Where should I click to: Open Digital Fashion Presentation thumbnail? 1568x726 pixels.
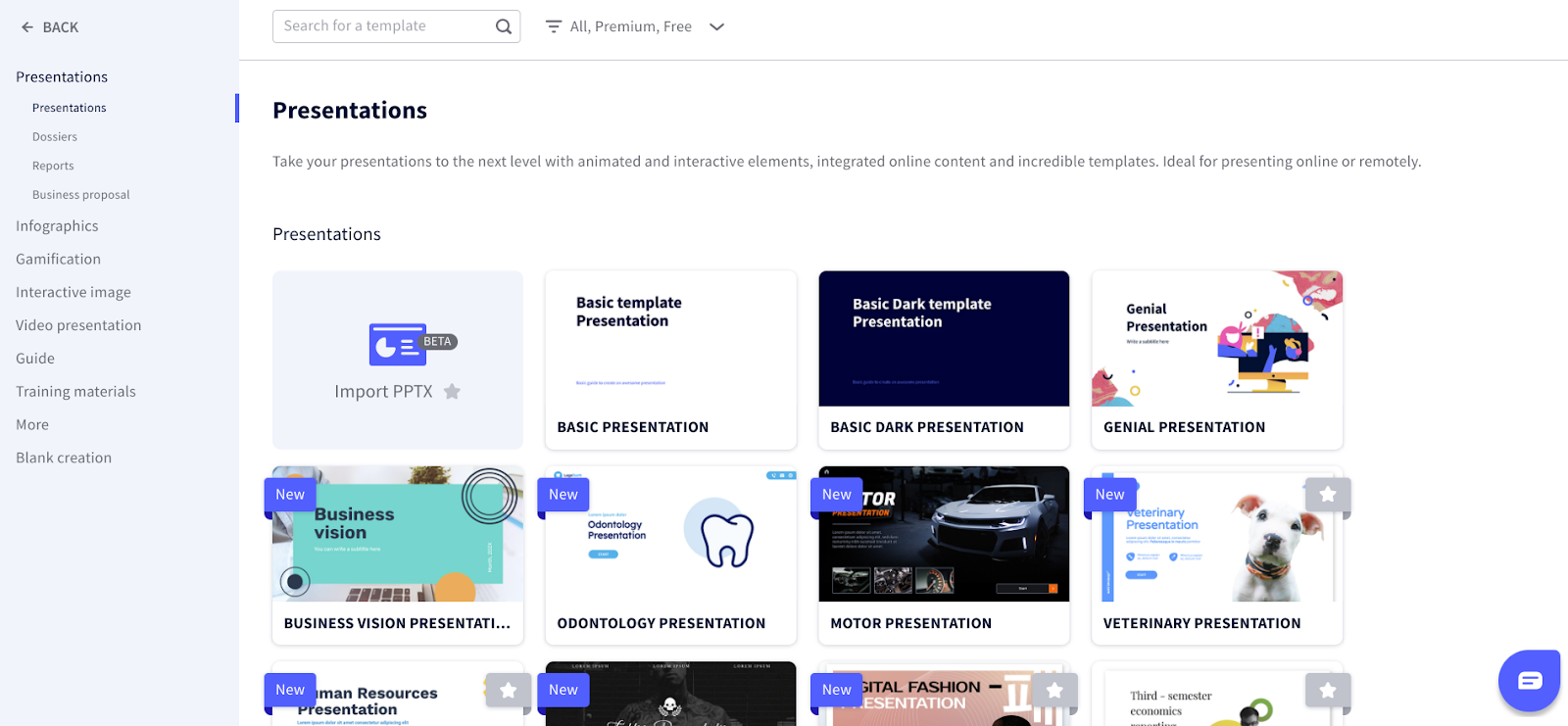944,695
